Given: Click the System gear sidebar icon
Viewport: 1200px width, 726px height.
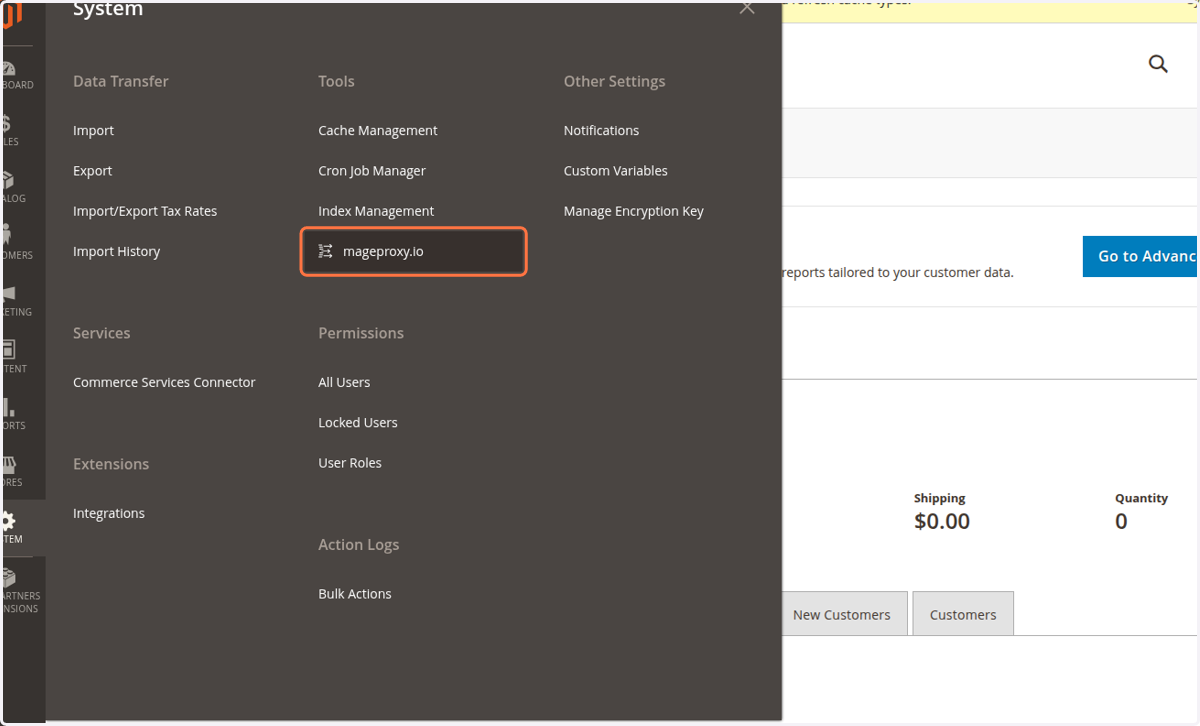Looking at the screenshot, I should (x=9, y=521).
